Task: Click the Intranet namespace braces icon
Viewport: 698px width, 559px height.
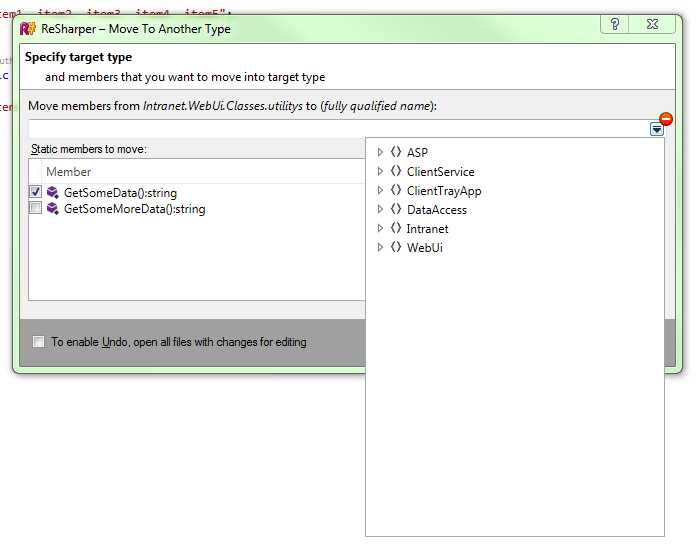Action: click(x=396, y=228)
